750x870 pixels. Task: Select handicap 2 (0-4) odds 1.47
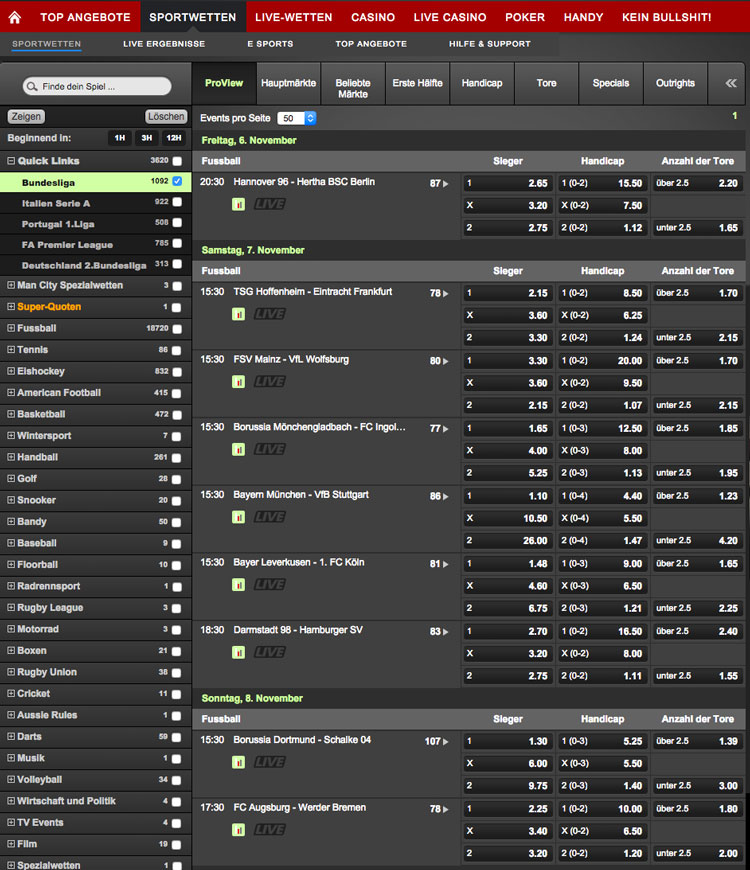[602, 540]
